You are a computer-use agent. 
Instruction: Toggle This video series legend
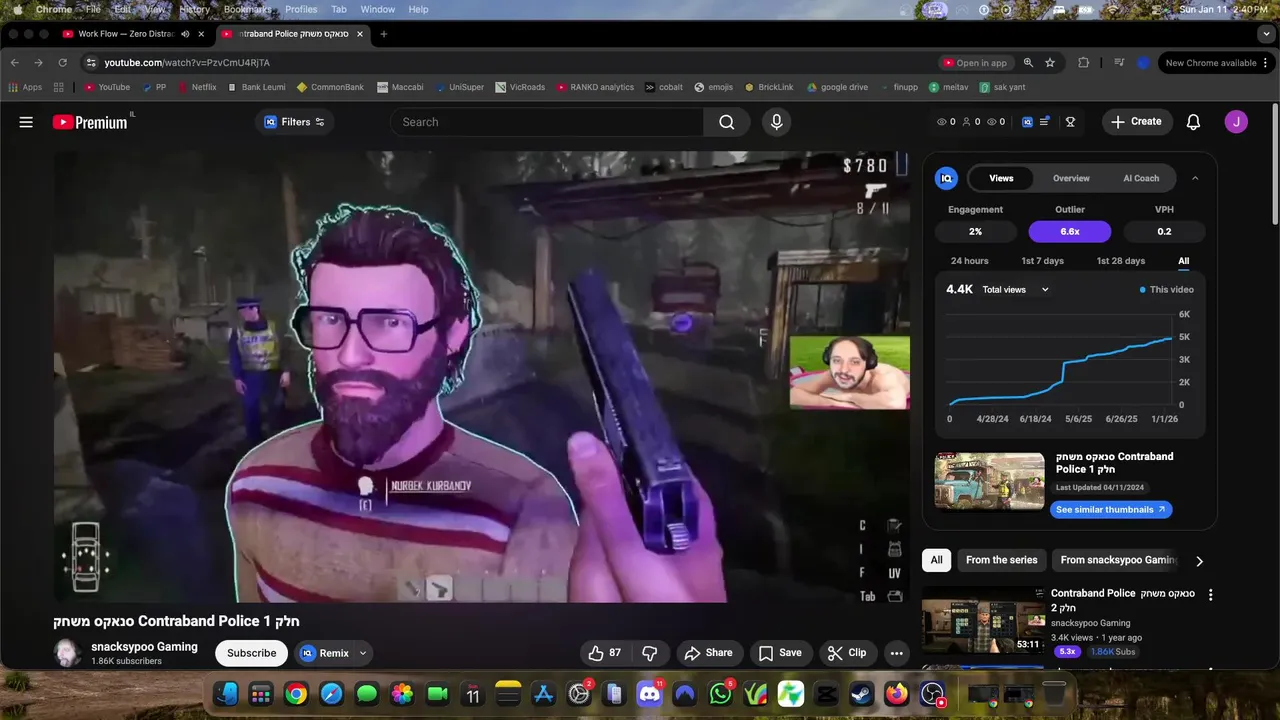[1167, 290]
